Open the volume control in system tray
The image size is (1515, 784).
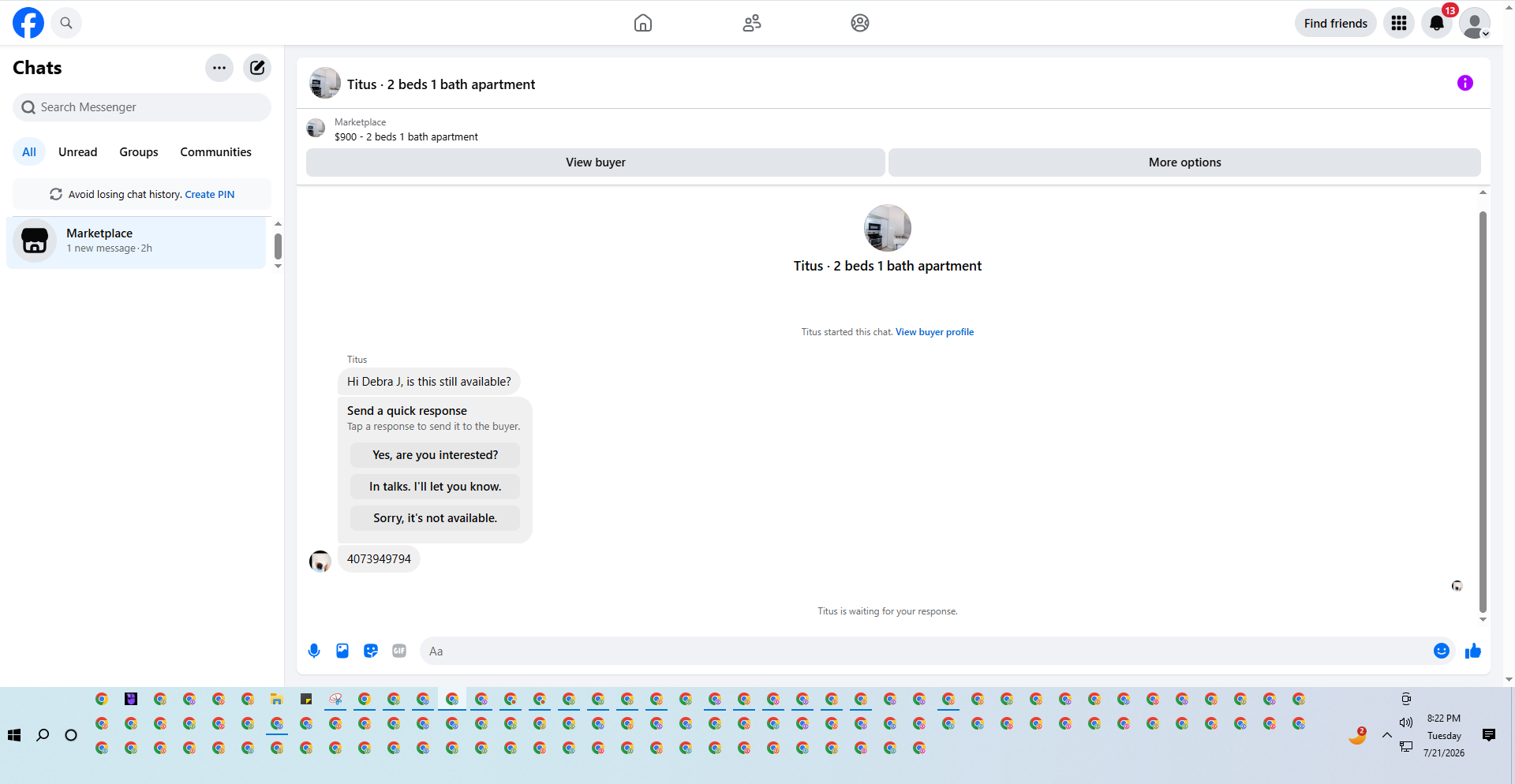click(1405, 722)
